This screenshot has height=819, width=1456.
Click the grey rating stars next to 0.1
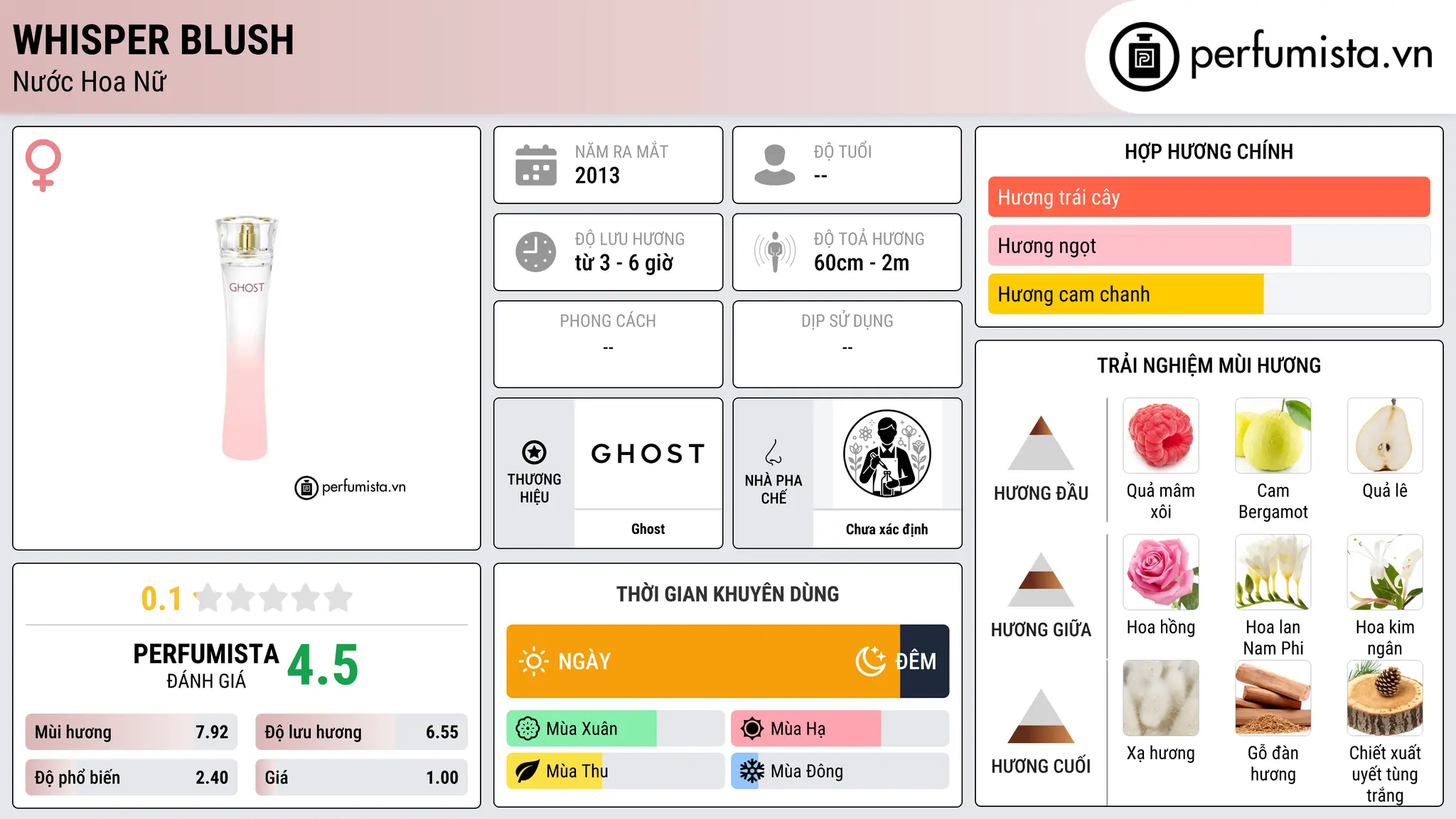coord(273,598)
